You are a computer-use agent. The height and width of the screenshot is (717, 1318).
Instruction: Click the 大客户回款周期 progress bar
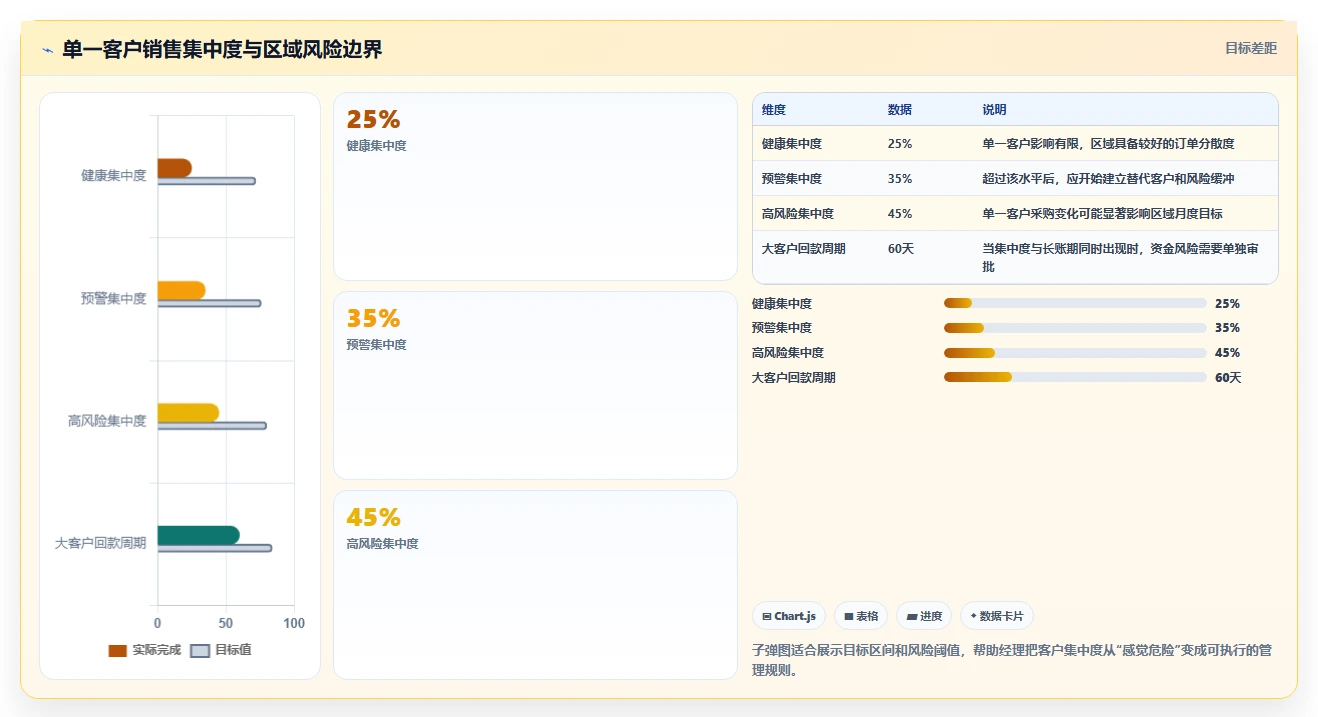(1075, 377)
